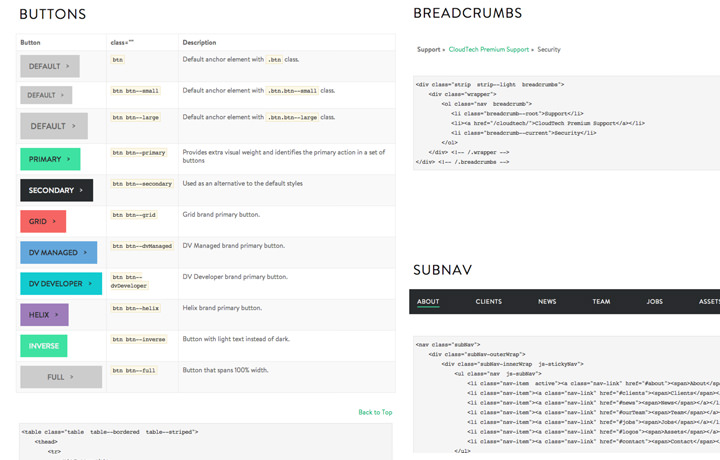Click the SUBNAV section heading

point(442,270)
